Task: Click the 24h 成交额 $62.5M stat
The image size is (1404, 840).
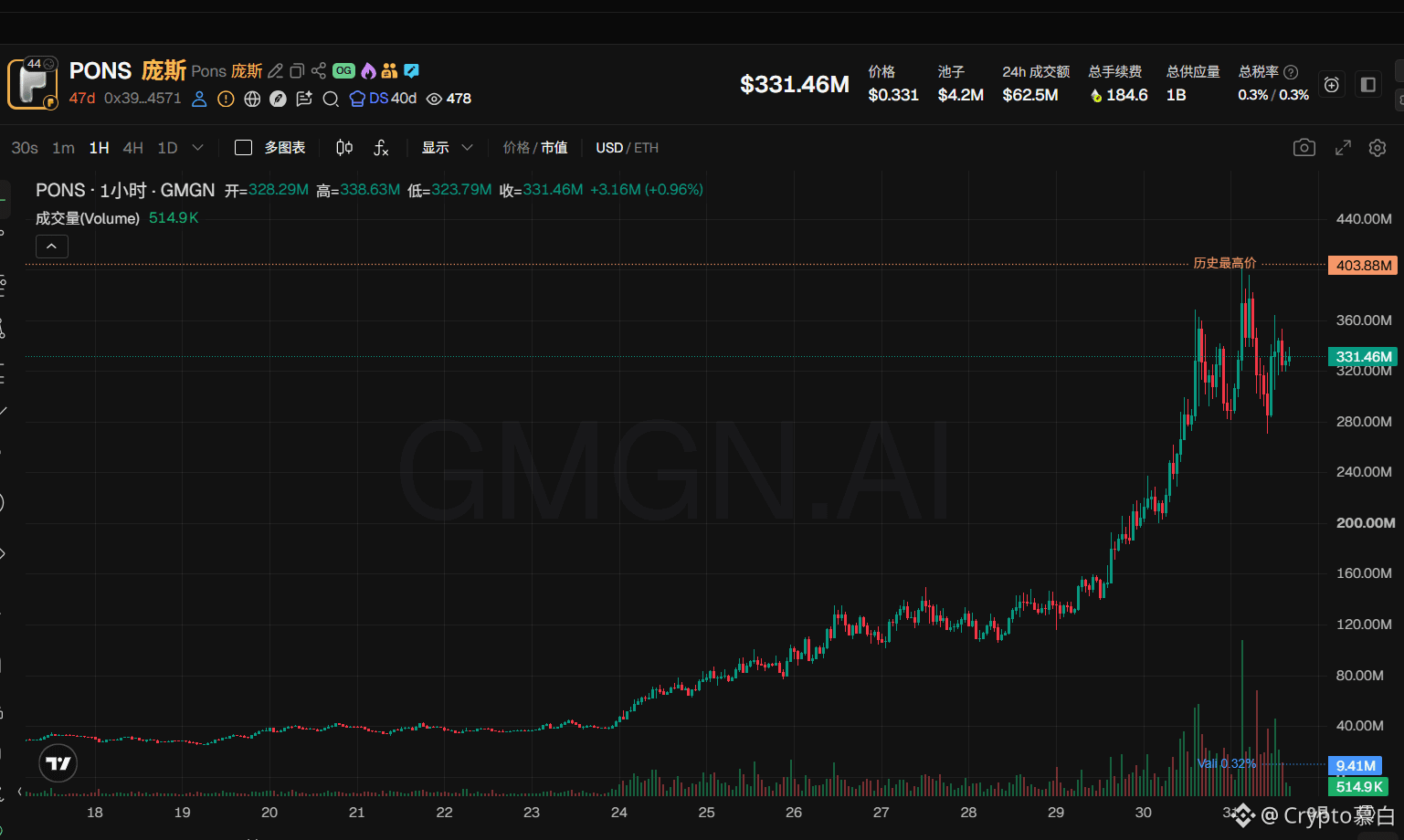Action: (1036, 83)
